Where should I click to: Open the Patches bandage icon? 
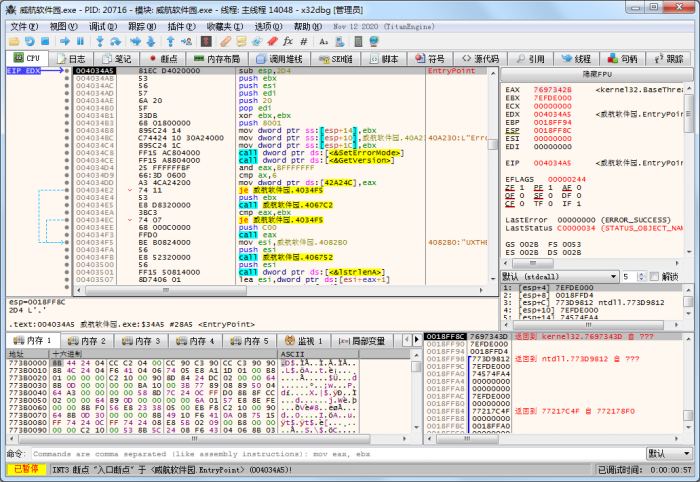pos(225,42)
